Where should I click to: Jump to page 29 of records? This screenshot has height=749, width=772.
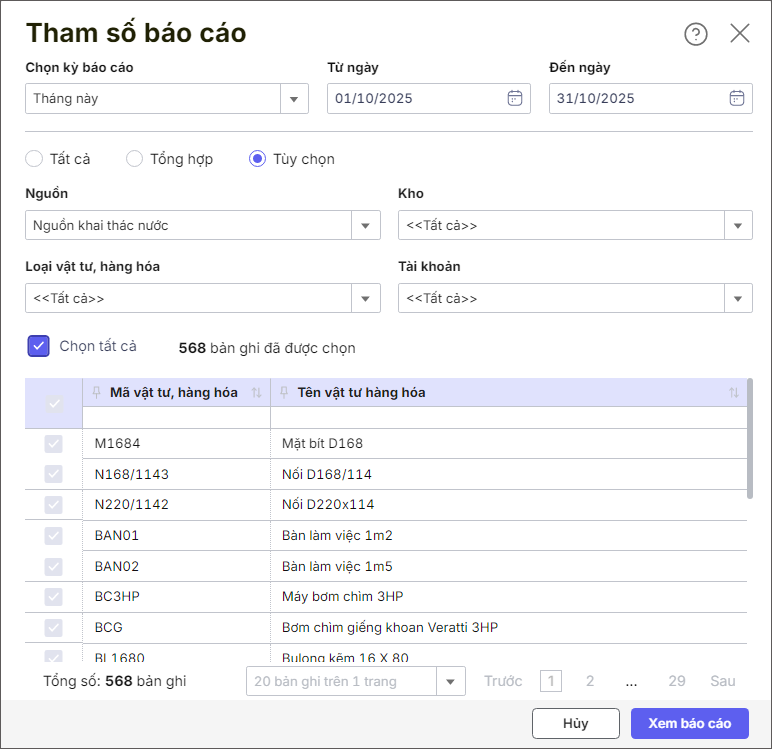[677, 681]
